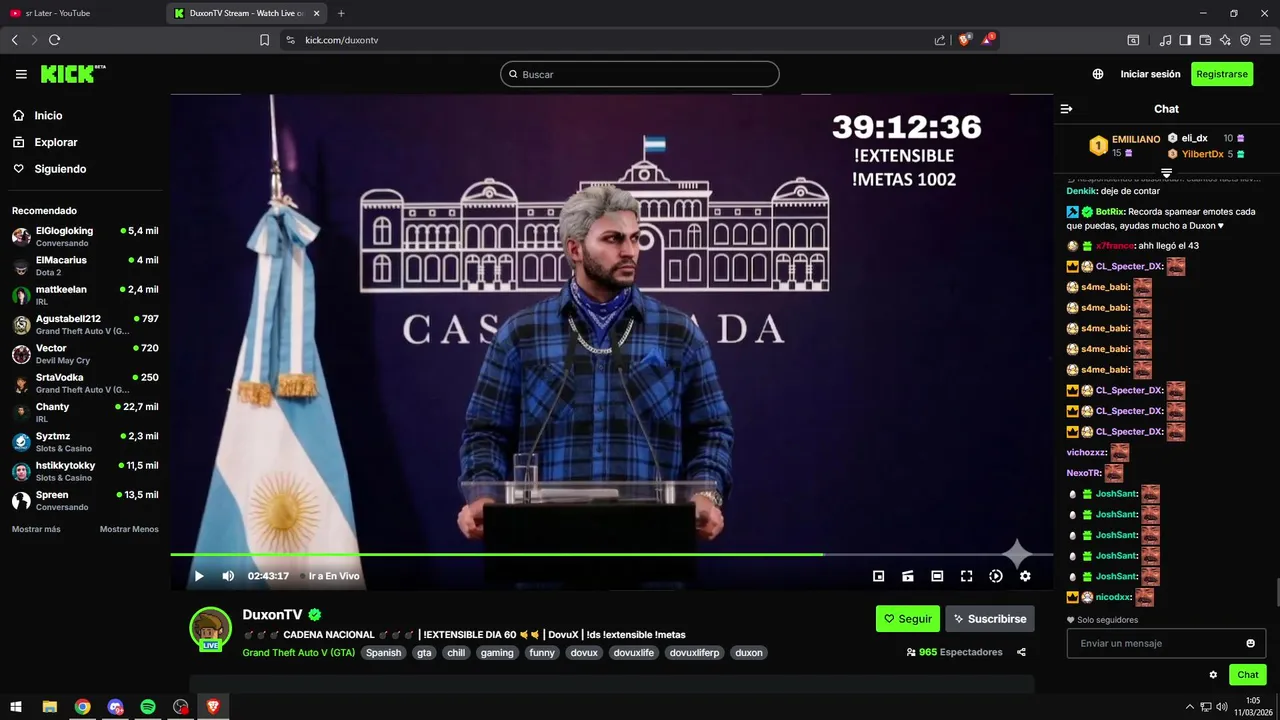Open Brave Shields icon

965,40
